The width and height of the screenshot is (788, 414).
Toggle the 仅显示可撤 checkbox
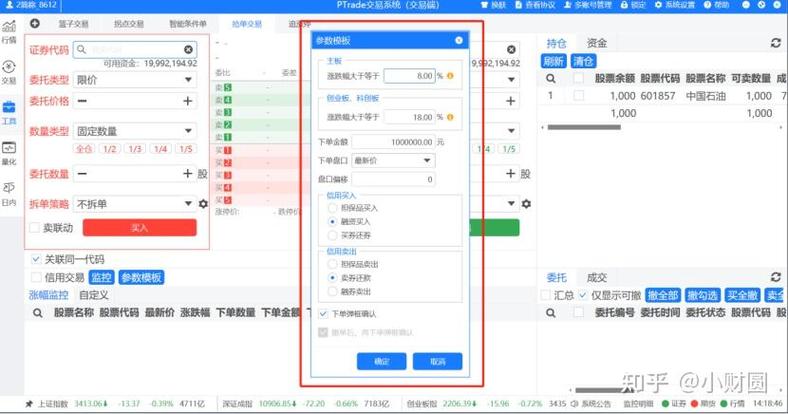[x=582, y=295]
